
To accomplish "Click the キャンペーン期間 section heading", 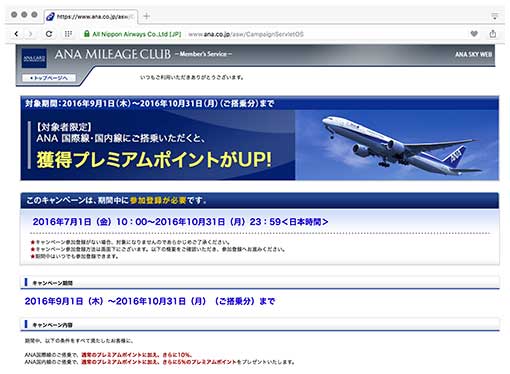I will tap(52, 283).
